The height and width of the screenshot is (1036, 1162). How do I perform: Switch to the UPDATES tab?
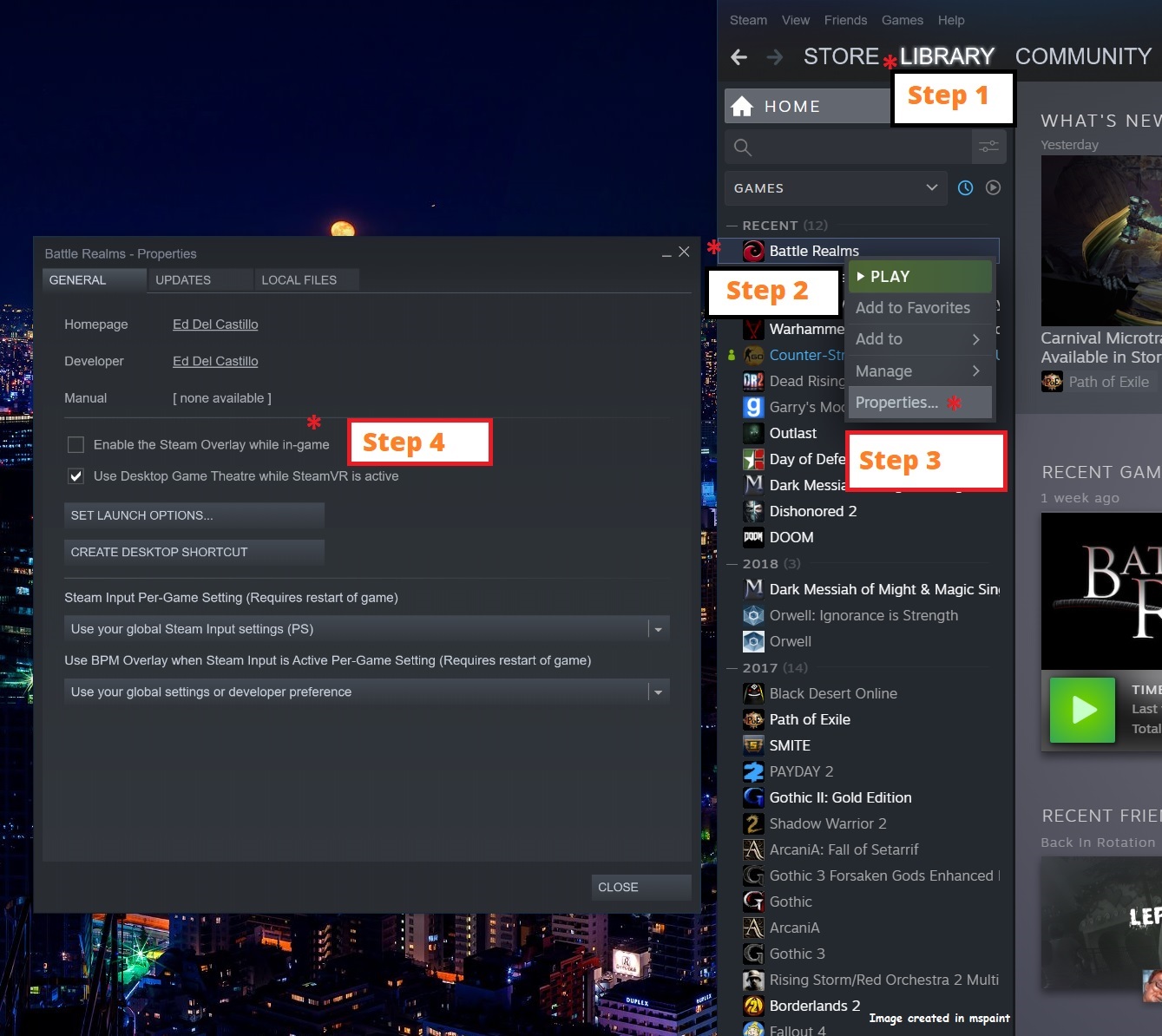tap(200, 280)
